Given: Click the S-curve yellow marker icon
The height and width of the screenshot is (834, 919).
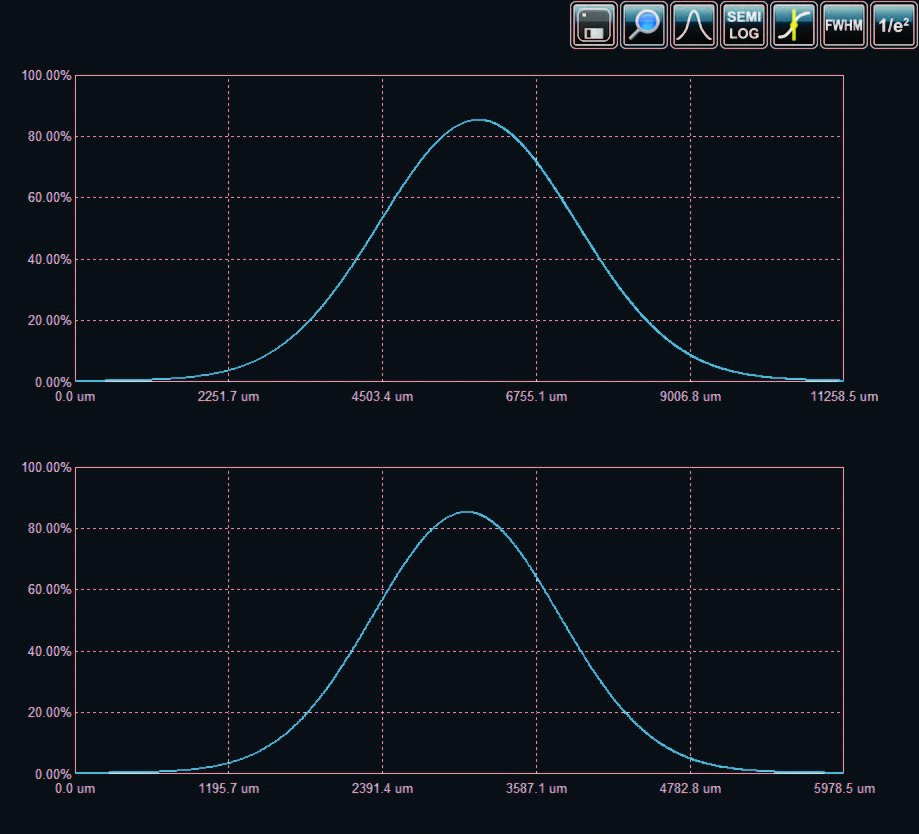Looking at the screenshot, I should [x=794, y=25].
